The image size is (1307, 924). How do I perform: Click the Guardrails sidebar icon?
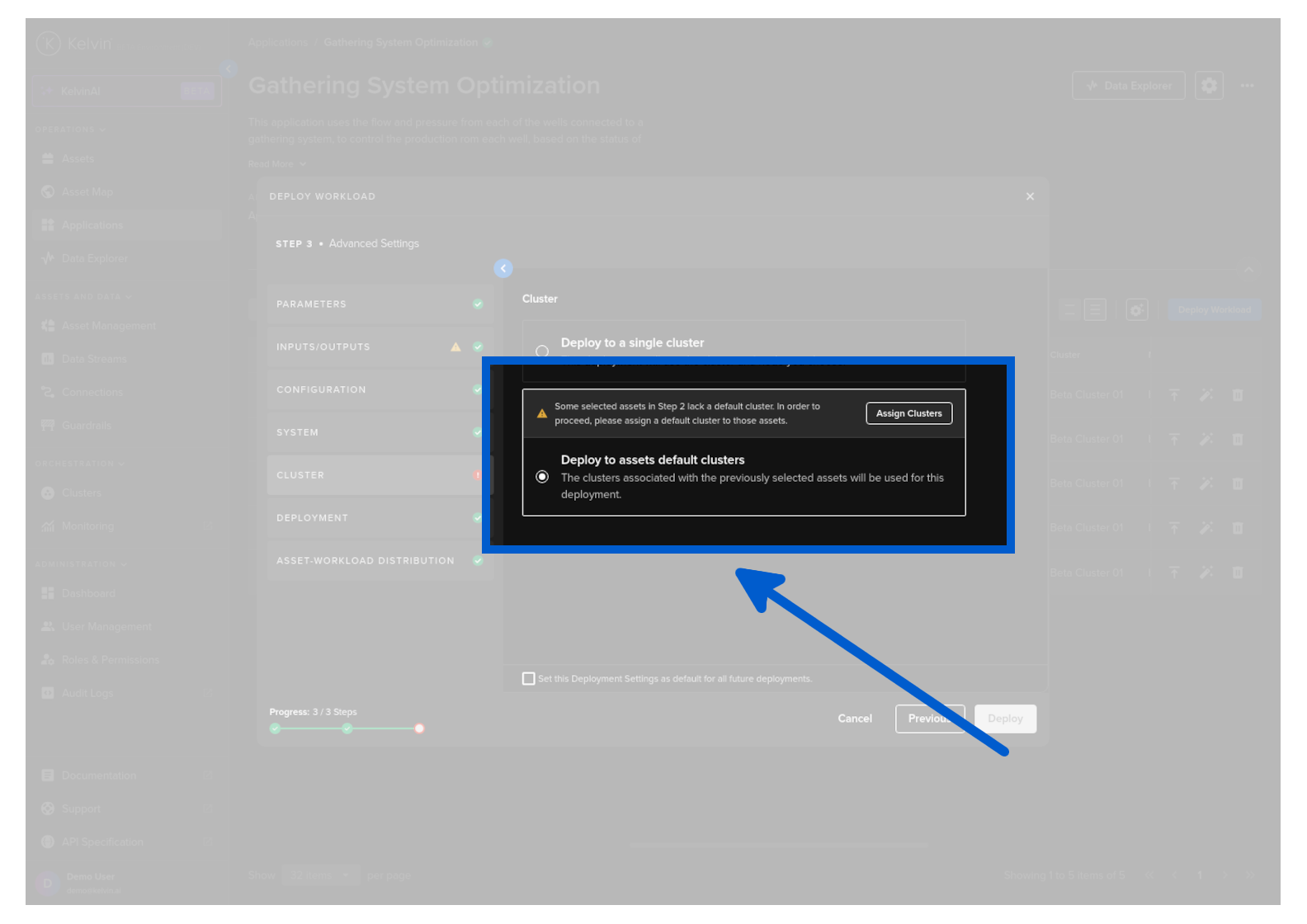click(x=48, y=426)
